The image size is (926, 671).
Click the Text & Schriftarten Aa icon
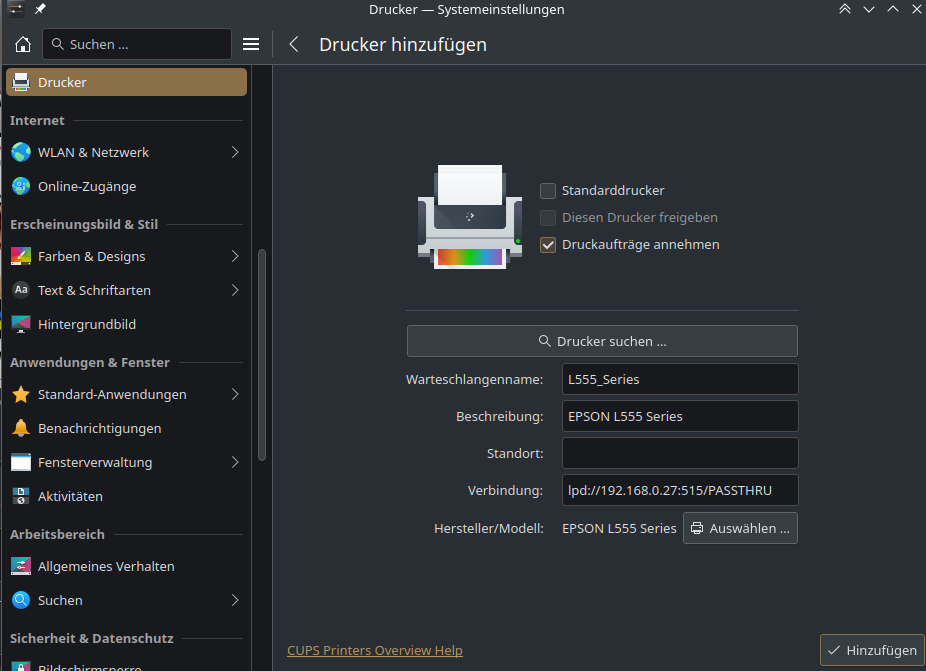pos(21,290)
